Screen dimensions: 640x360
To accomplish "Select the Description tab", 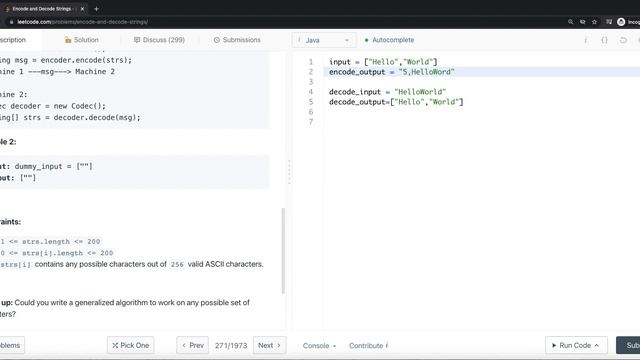I will tap(13, 40).
